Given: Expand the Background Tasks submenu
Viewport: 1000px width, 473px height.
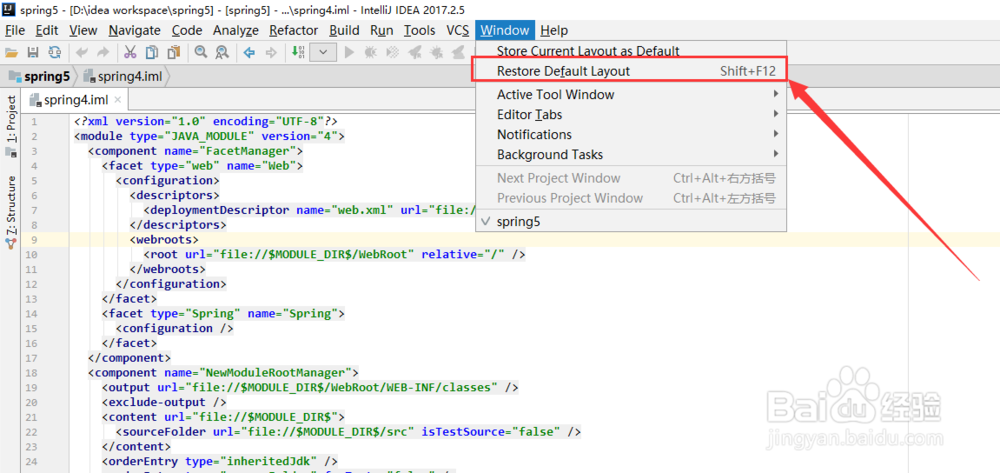Looking at the screenshot, I should (x=632, y=154).
